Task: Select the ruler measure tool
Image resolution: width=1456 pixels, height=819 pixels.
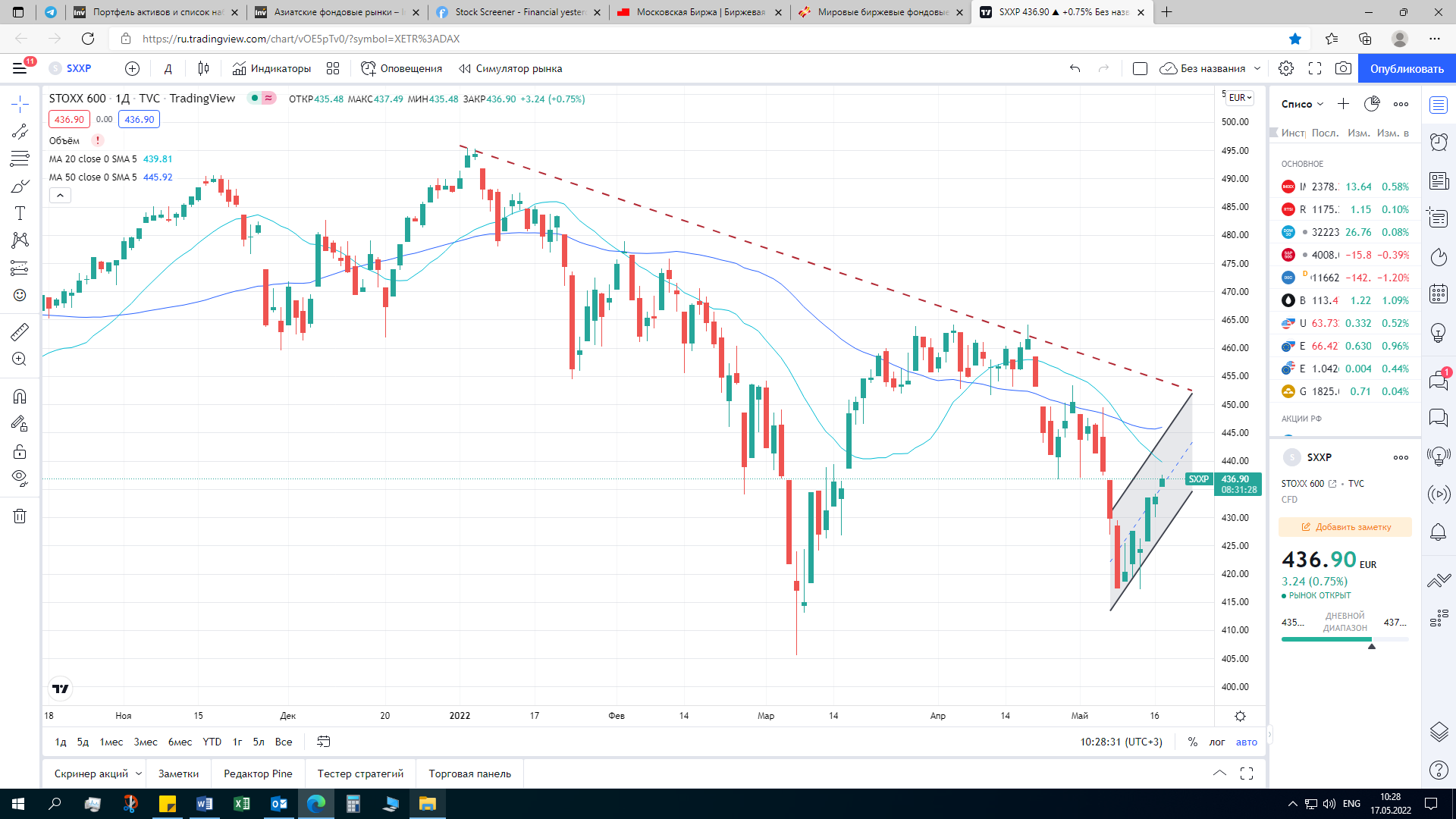Action: coord(20,331)
